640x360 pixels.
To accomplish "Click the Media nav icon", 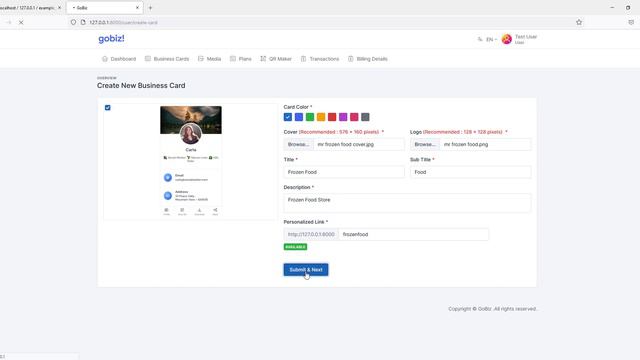I will tap(201, 59).
